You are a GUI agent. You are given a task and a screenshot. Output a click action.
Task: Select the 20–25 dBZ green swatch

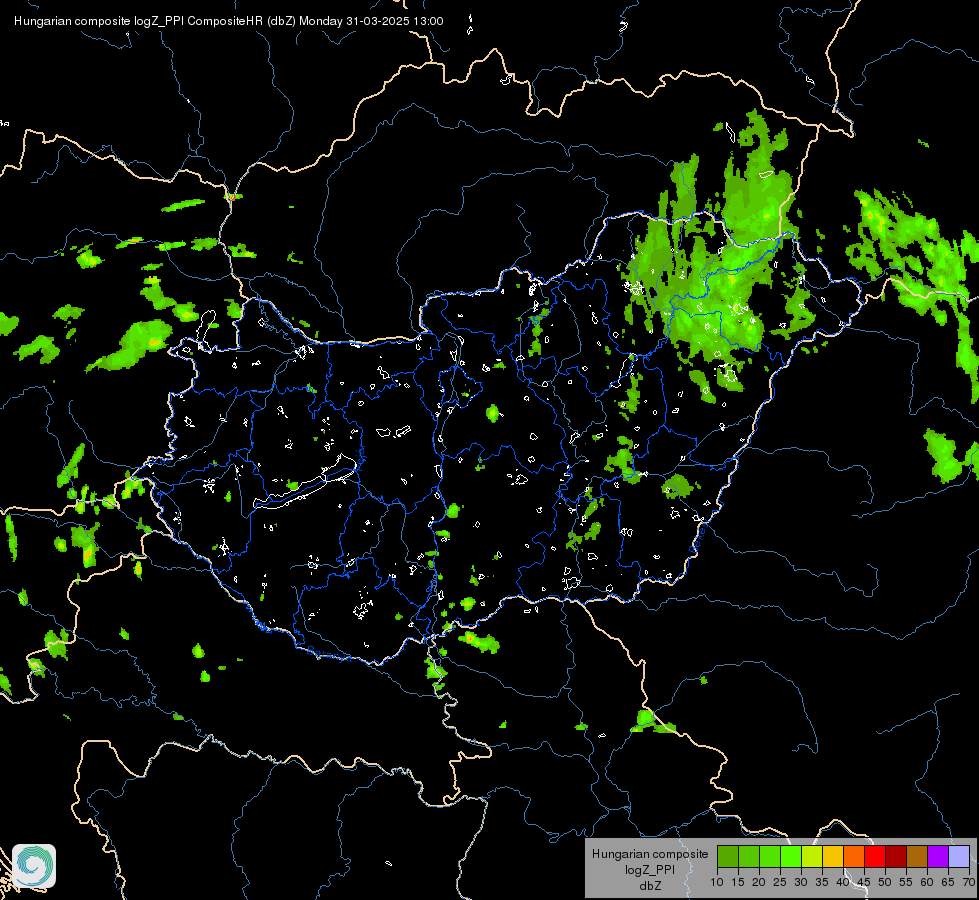coord(770,856)
